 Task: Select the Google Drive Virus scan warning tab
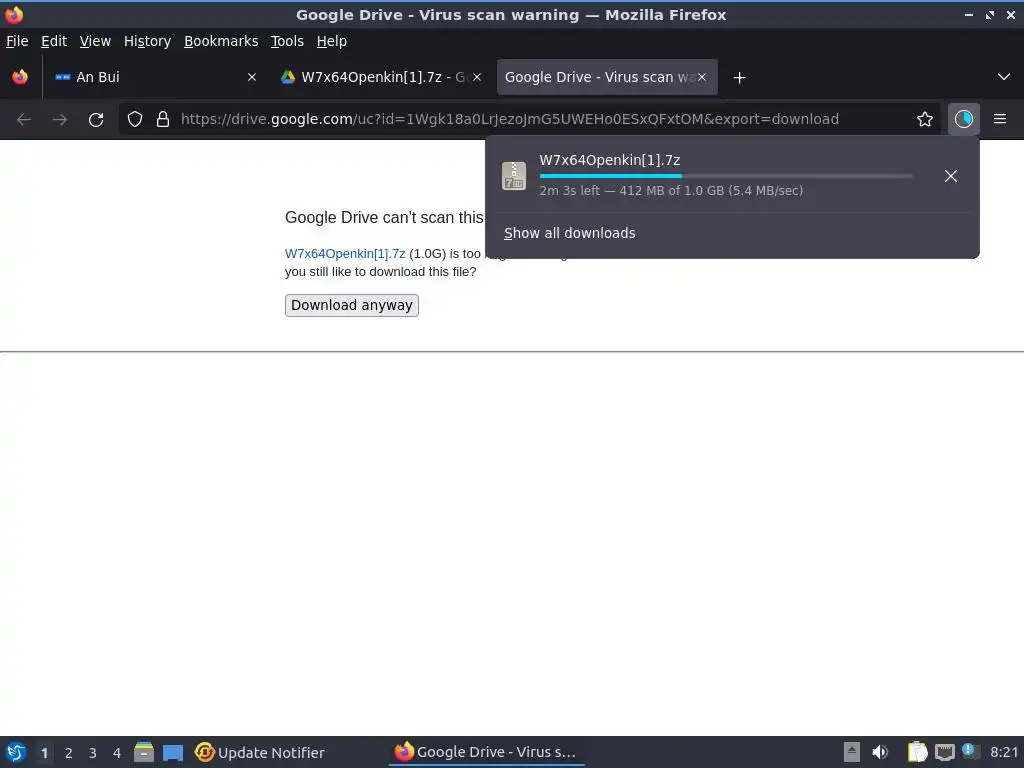[x=607, y=77]
